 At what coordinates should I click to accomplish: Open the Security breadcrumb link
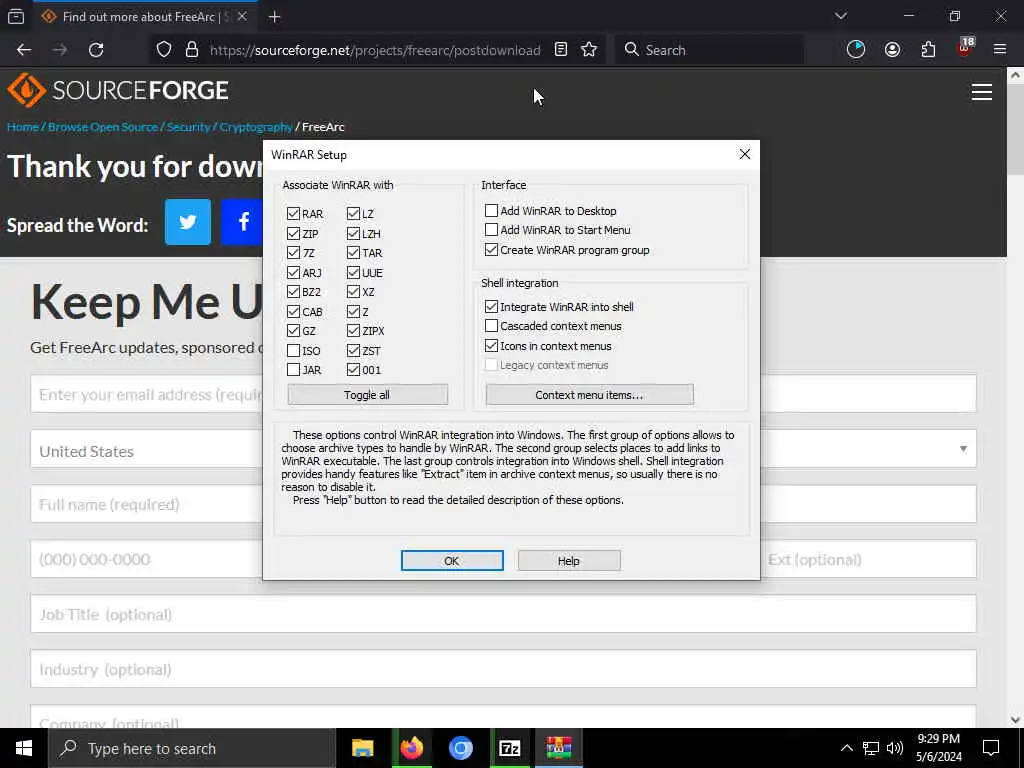coord(188,127)
